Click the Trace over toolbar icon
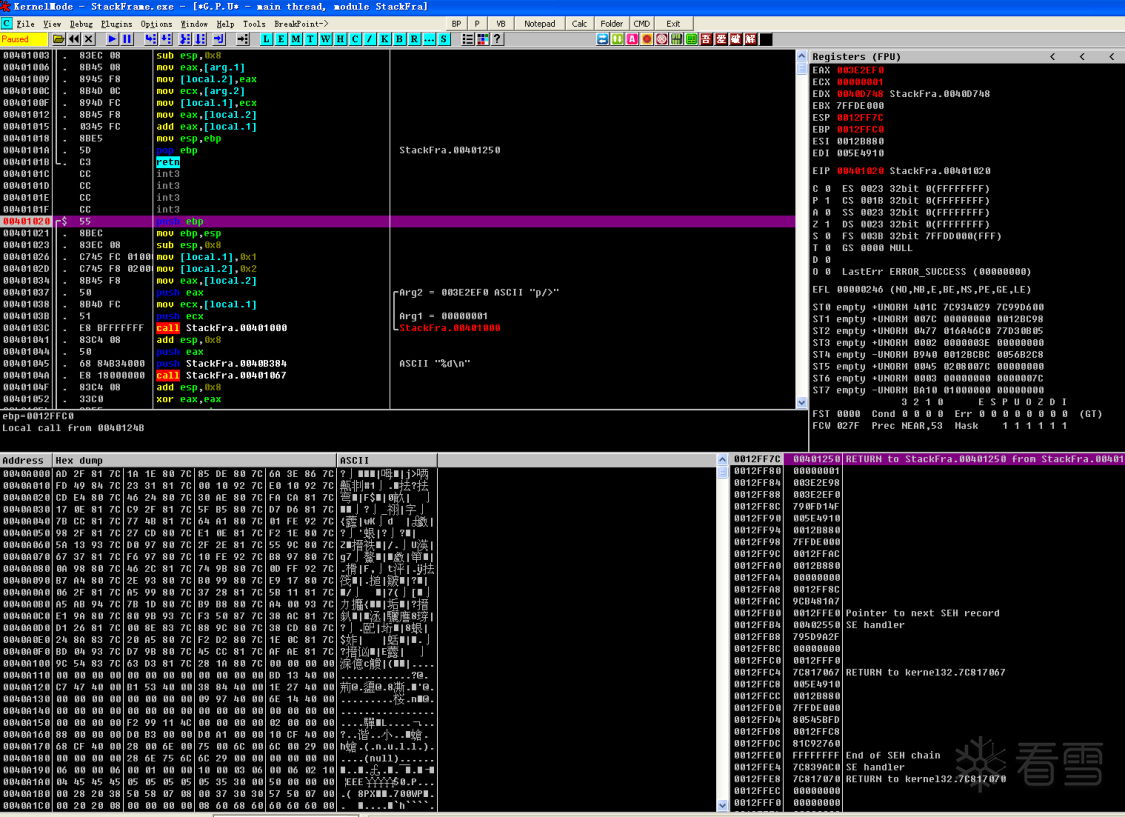Viewport: 1125px width, 817px height. [200, 39]
